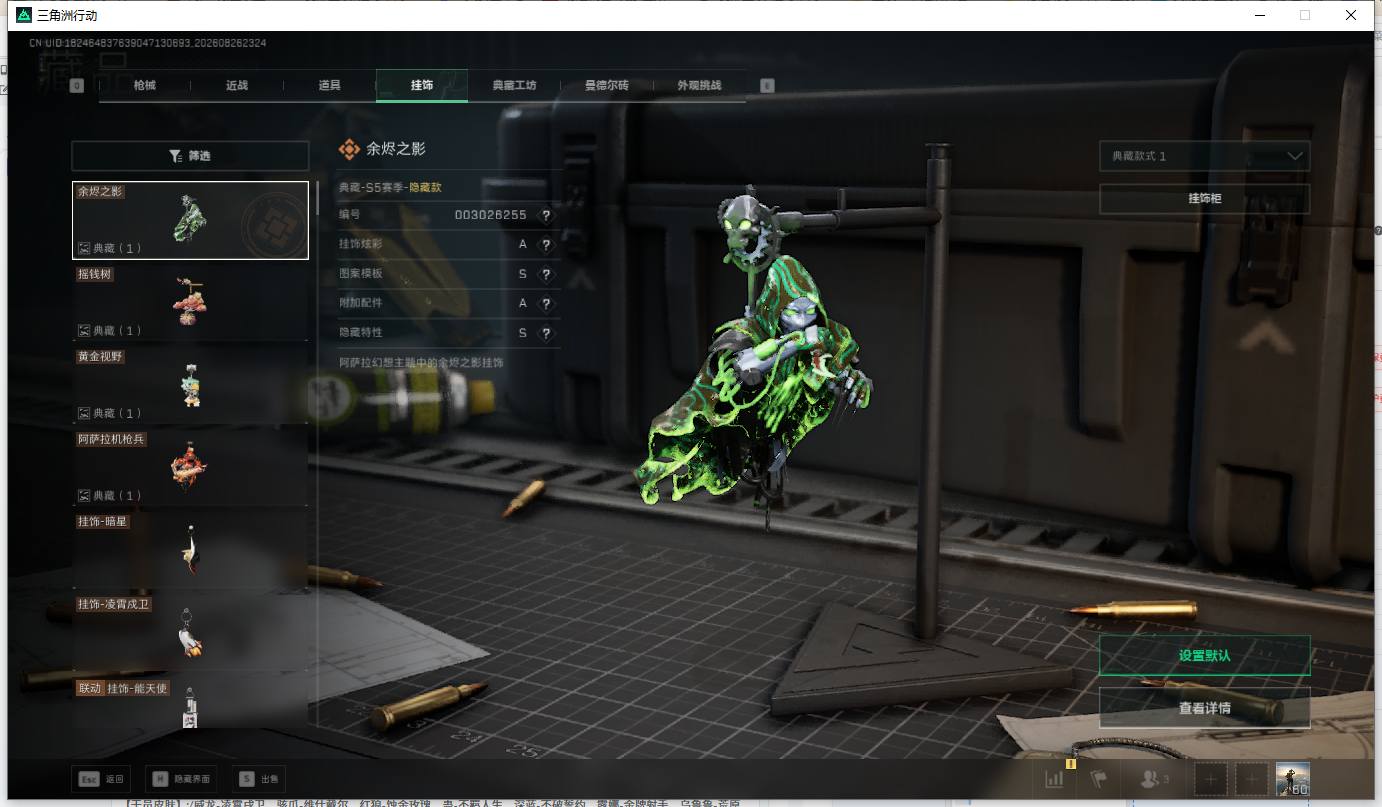Viewport: 1382px width, 807px height.
Task: Select the 联动 挂饰-能天使 charm
Action: click(x=190, y=704)
